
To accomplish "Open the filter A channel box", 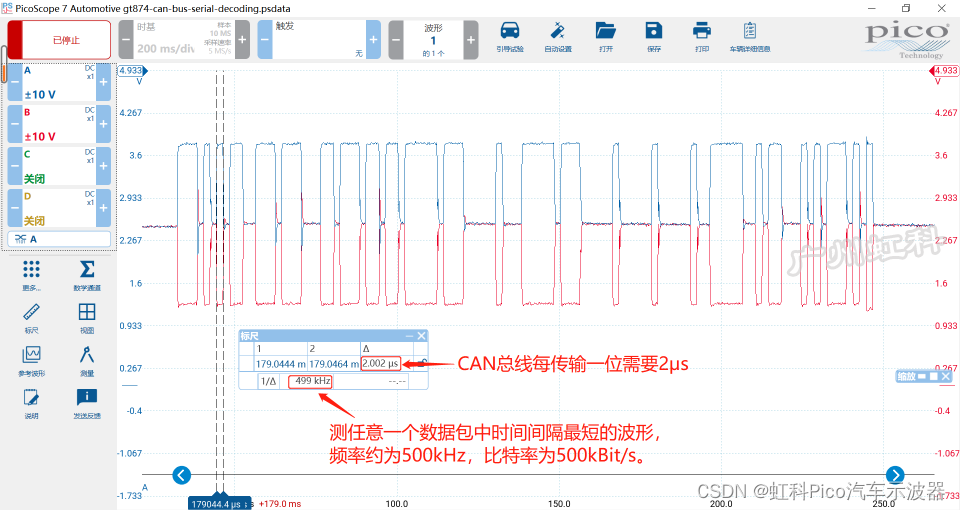I will [59, 239].
